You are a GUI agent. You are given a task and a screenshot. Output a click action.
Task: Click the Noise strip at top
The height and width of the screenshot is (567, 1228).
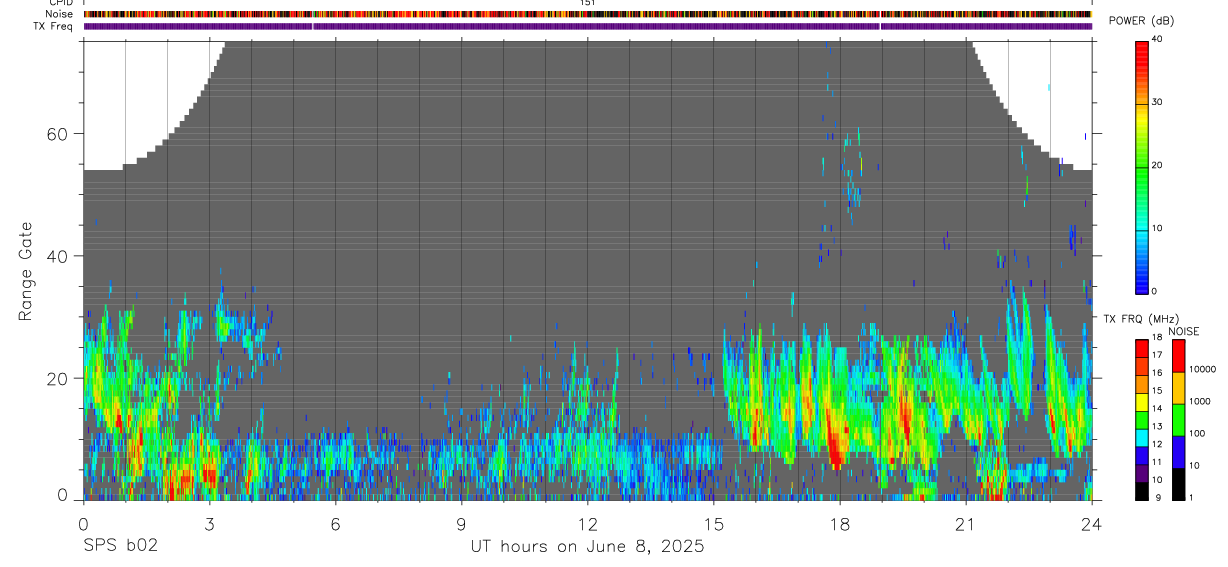[587, 14]
